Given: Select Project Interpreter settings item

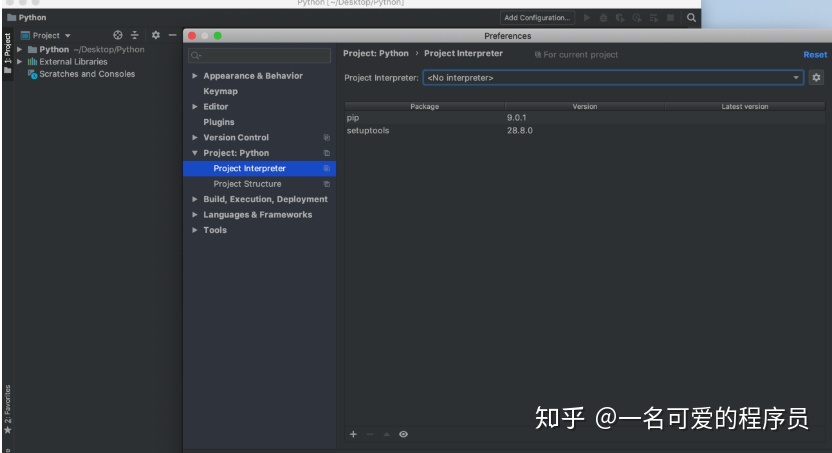Looking at the screenshot, I should (x=259, y=168).
